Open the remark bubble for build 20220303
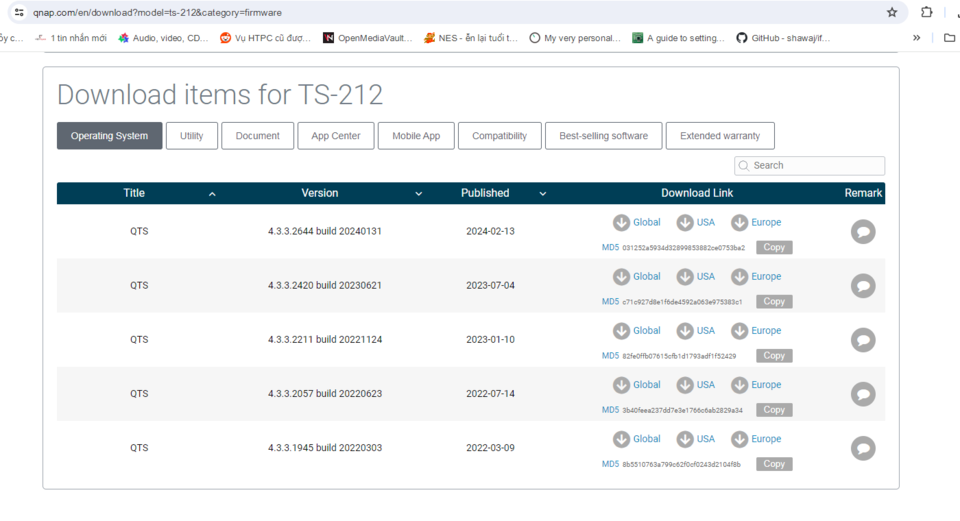Viewport: 960px width, 521px height. click(x=863, y=448)
